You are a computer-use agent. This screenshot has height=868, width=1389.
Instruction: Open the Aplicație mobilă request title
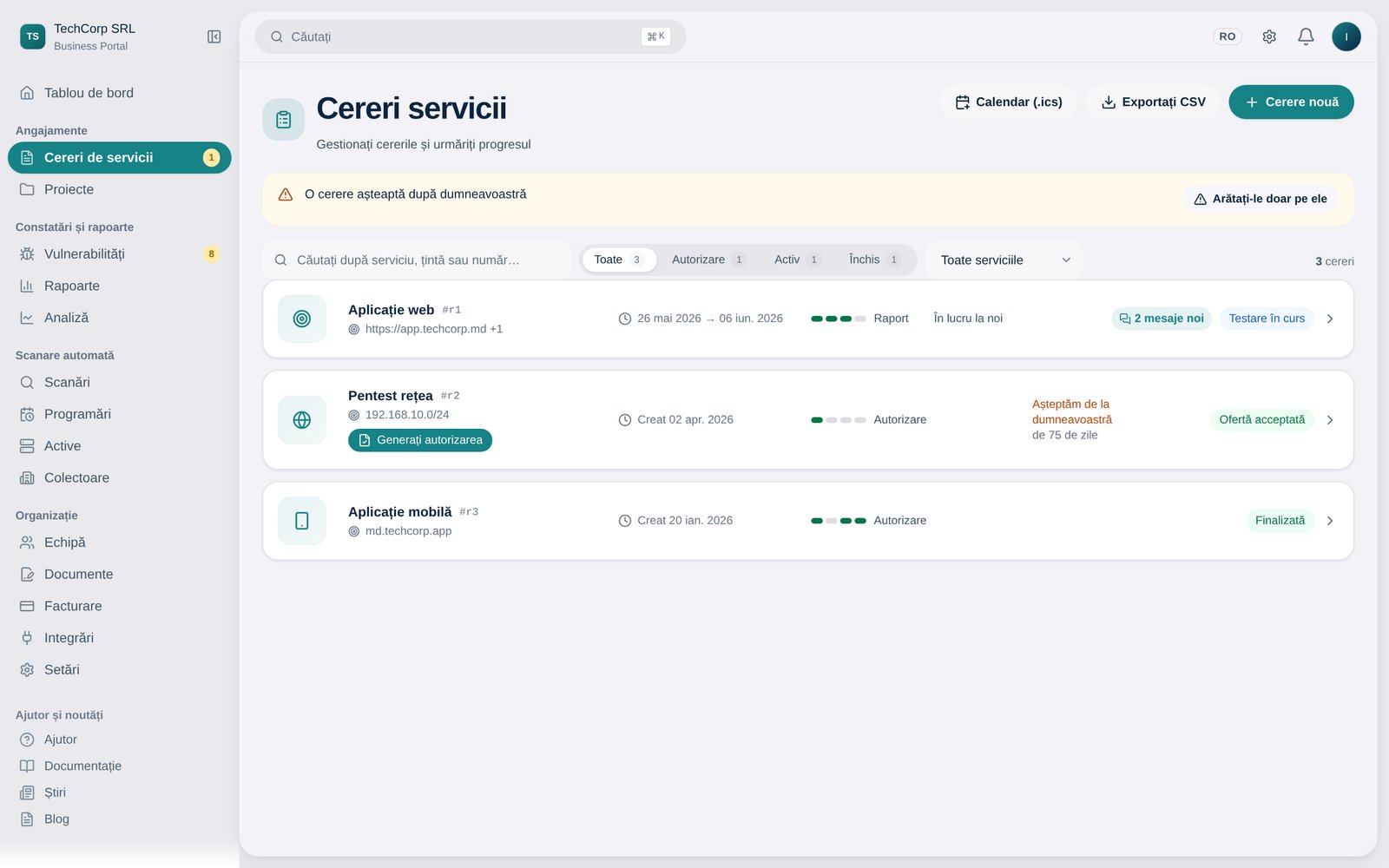click(x=400, y=512)
